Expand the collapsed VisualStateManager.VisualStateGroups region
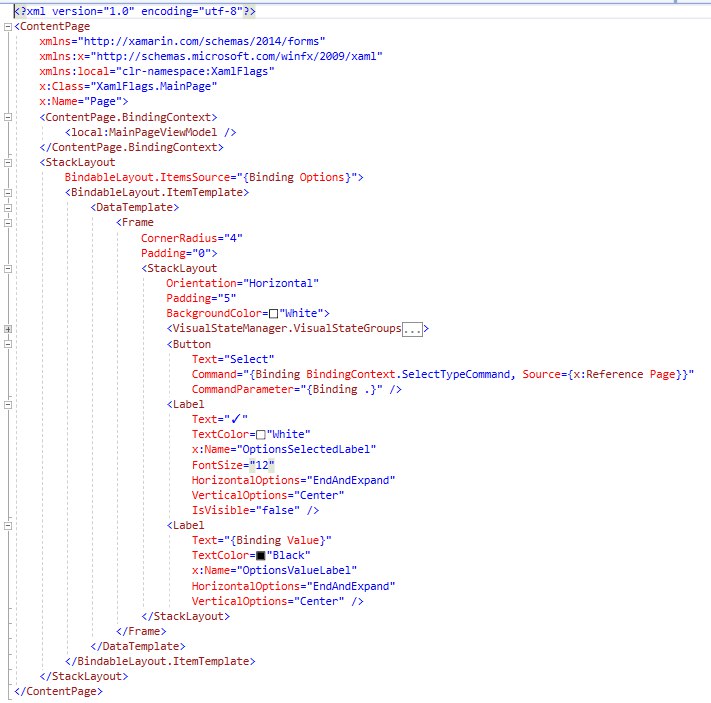Image resolution: width=711 pixels, height=703 pixels. pos(8,329)
